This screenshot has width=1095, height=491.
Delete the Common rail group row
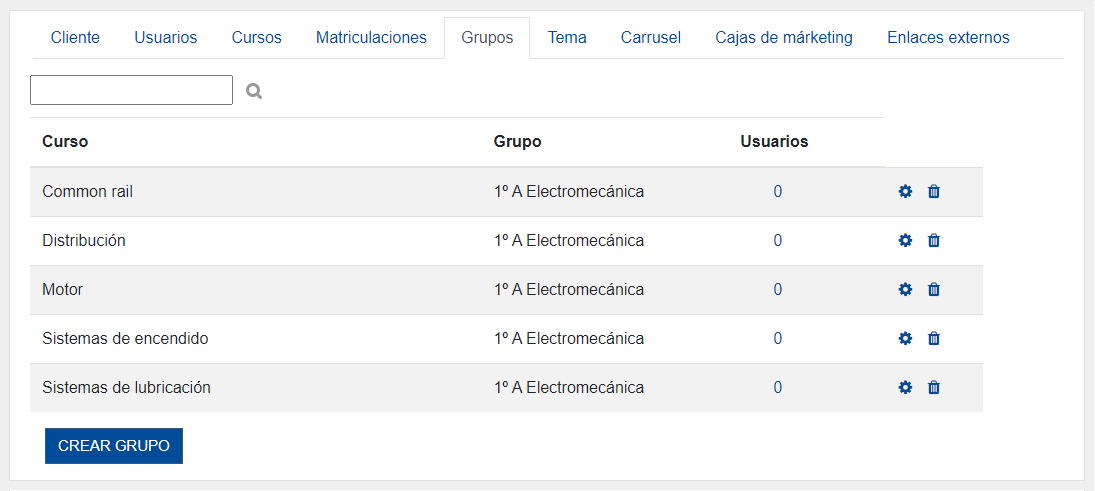934,191
